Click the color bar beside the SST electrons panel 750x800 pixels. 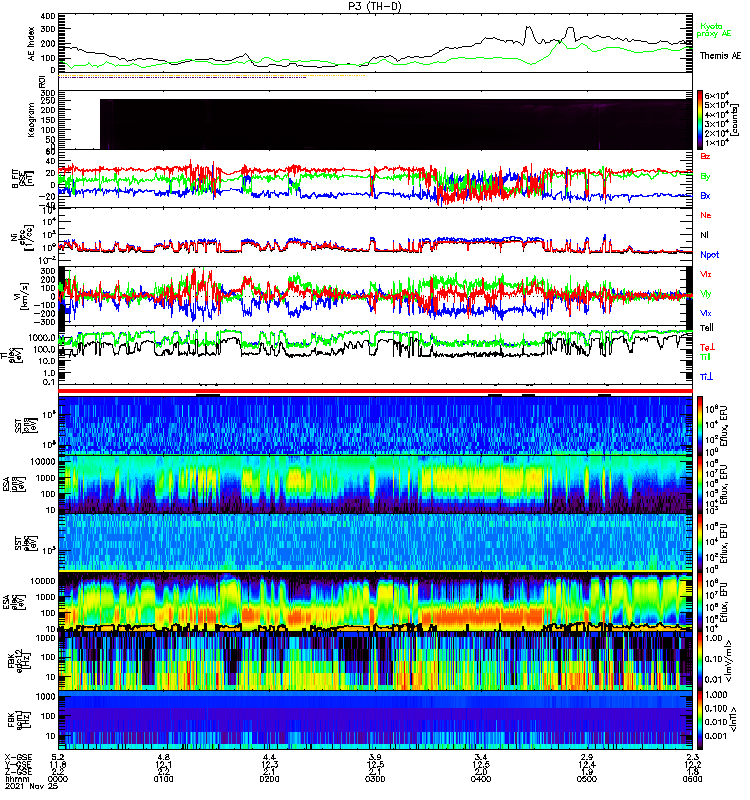click(700, 543)
